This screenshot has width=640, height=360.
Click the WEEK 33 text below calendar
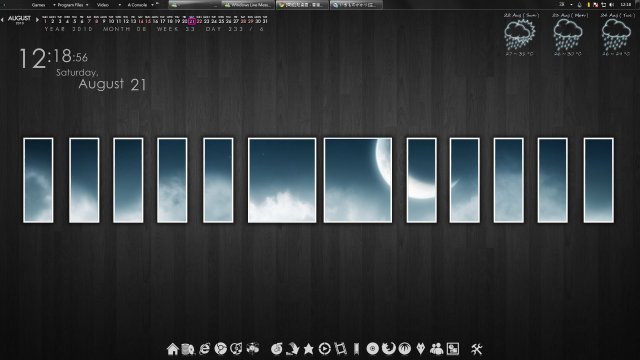tap(176, 29)
